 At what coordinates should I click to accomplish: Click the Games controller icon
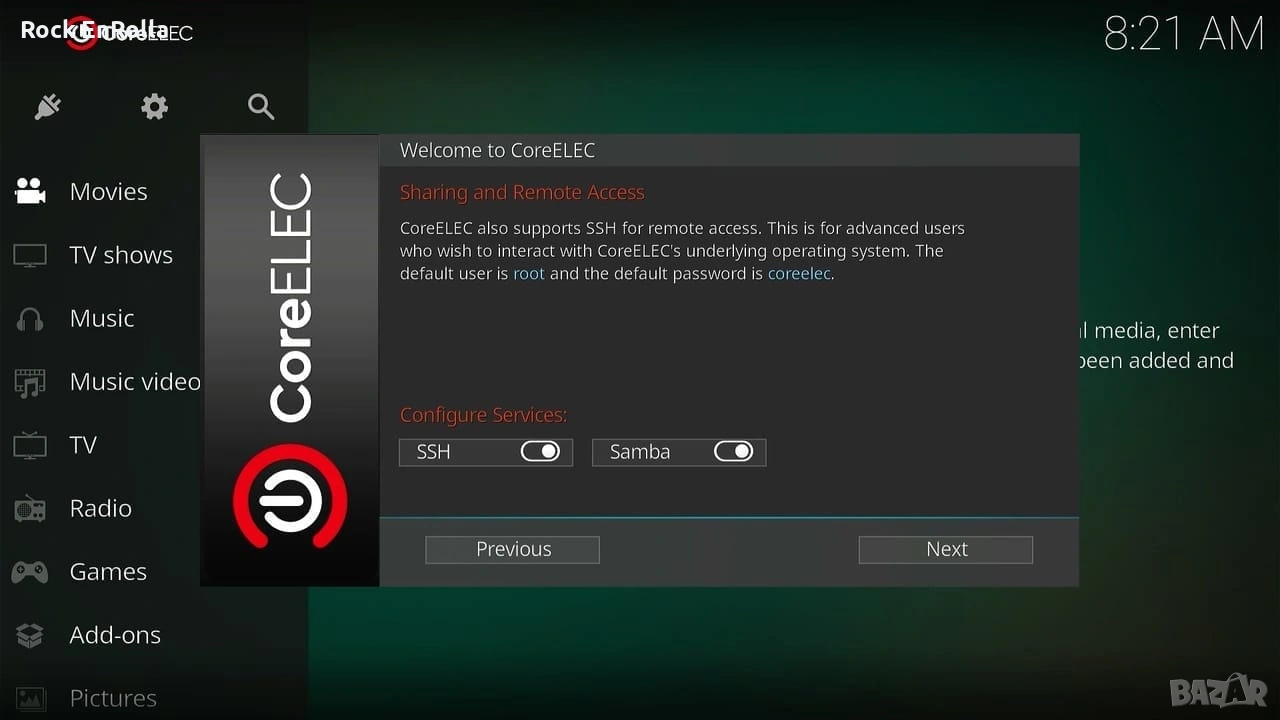coord(30,572)
